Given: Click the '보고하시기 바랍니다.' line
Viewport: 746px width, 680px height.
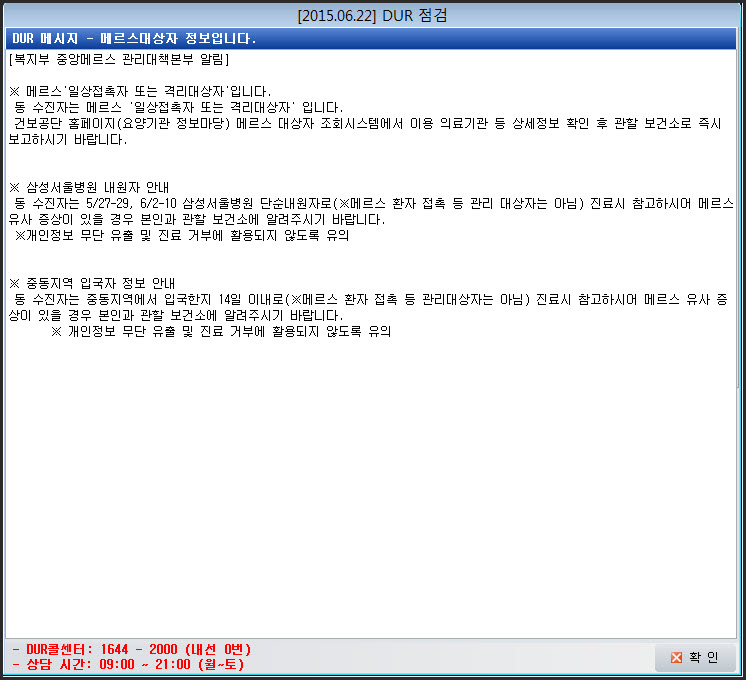Looking at the screenshot, I should (67, 139).
